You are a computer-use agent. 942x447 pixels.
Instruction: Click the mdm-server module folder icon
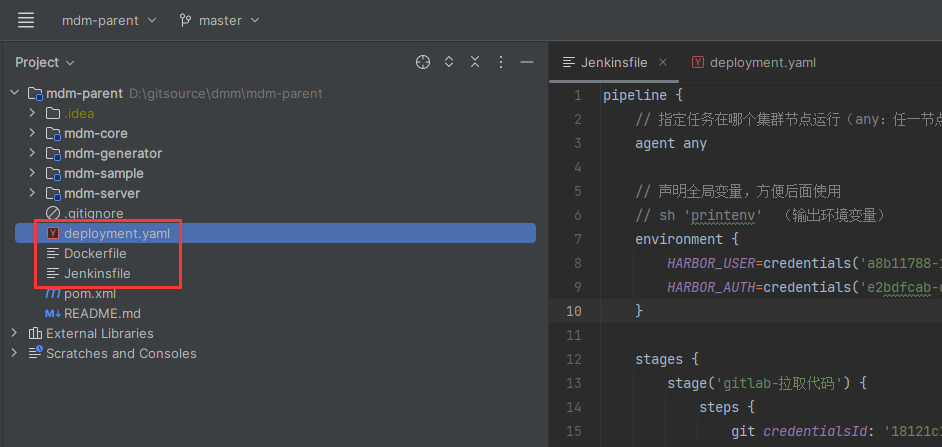53,193
